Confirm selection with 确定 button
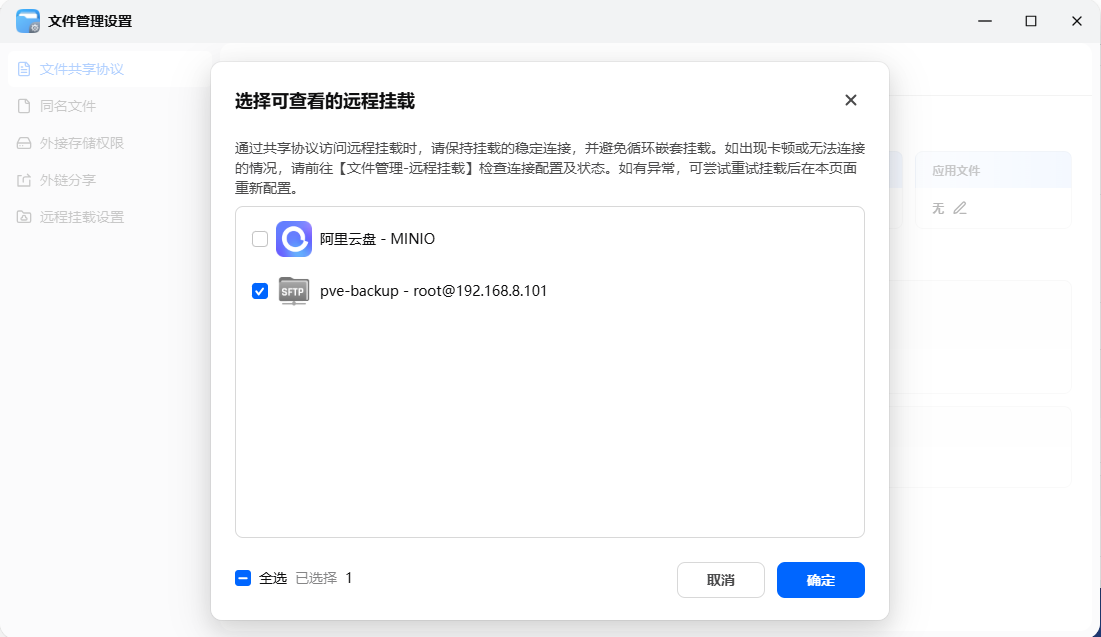This screenshot has width=1101, height=637. pos(820,580)
